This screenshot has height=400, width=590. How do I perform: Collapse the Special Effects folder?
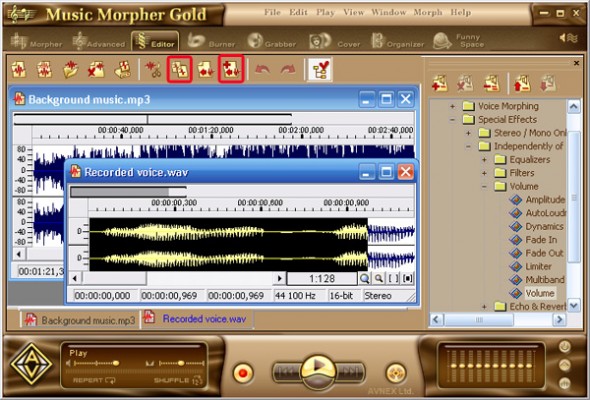(x=453, y=120)
